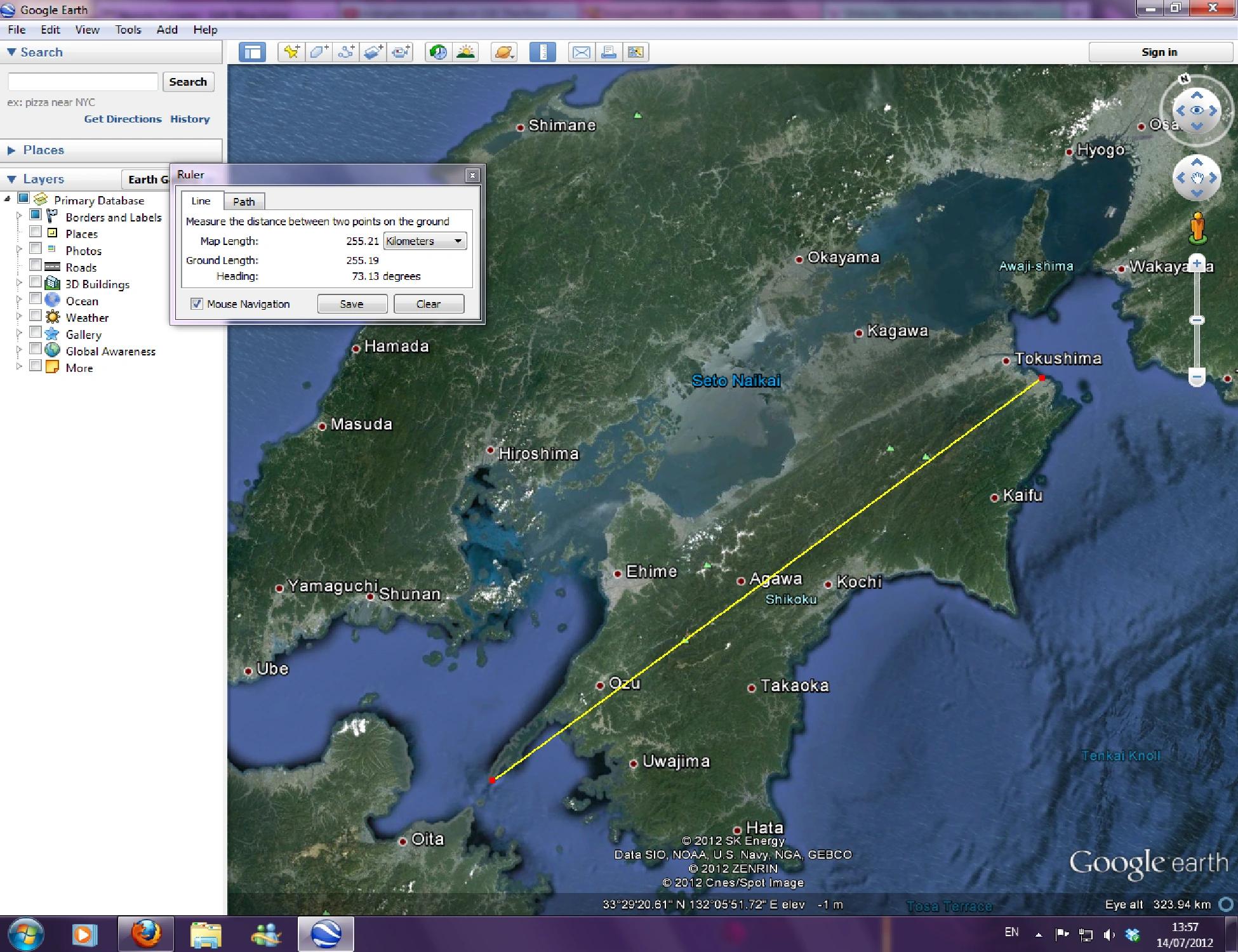Screen dimensions: 1238x952
Task: Switch to the Path tab in Ruler
Action: [x=244, y=201]
